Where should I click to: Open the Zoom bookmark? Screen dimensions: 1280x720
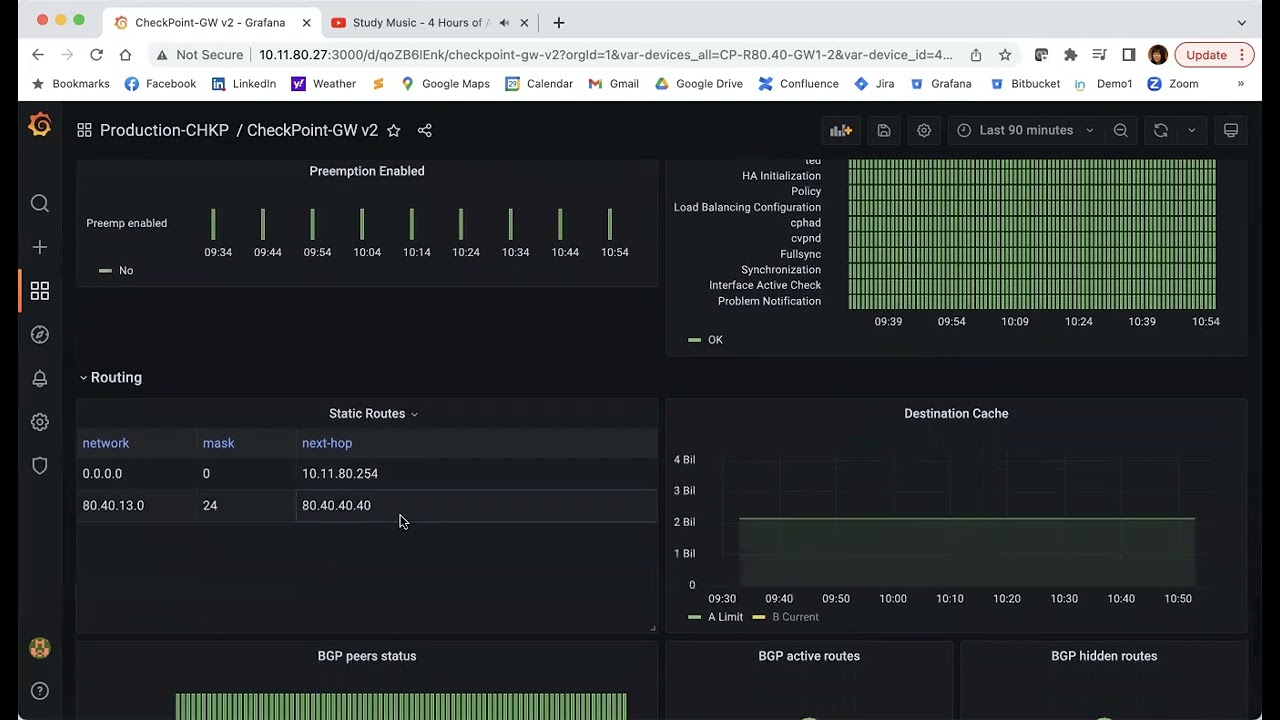[x=1173, y=84]
